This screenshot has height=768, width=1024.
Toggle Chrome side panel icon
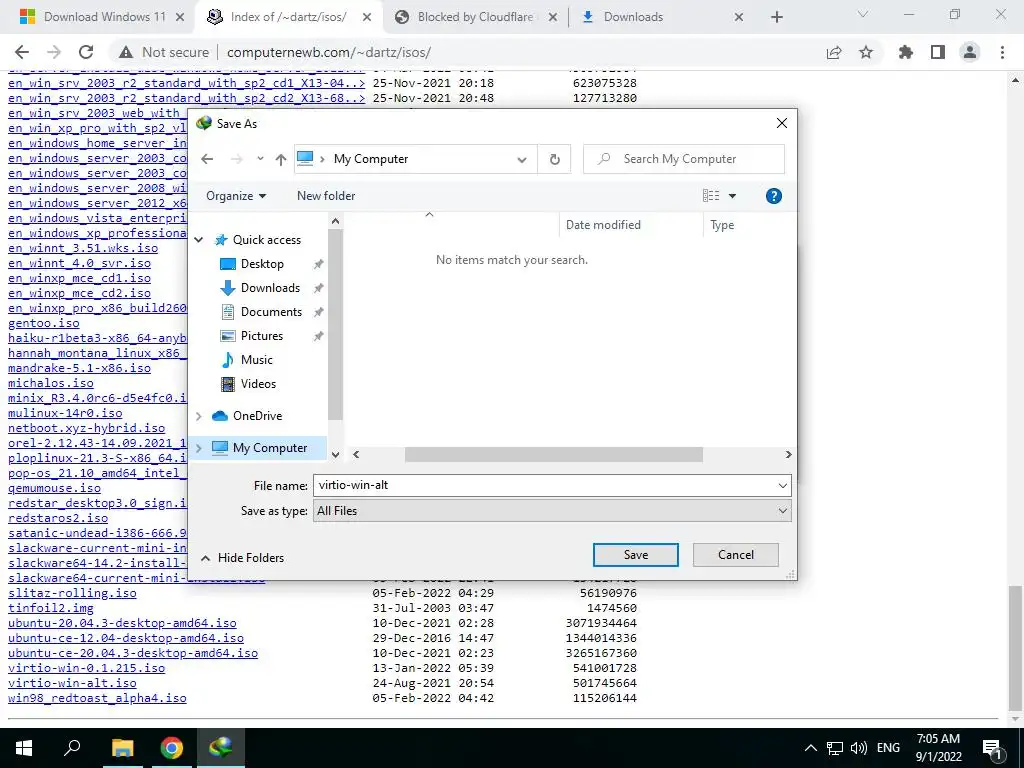[x=938, y=52]
